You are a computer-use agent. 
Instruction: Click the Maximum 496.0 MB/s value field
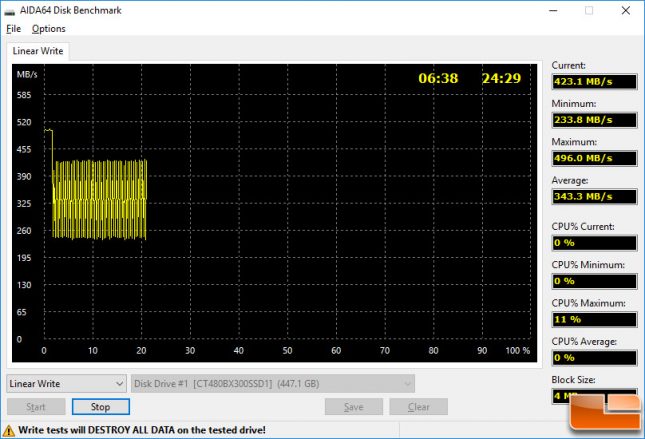[594, 158]
